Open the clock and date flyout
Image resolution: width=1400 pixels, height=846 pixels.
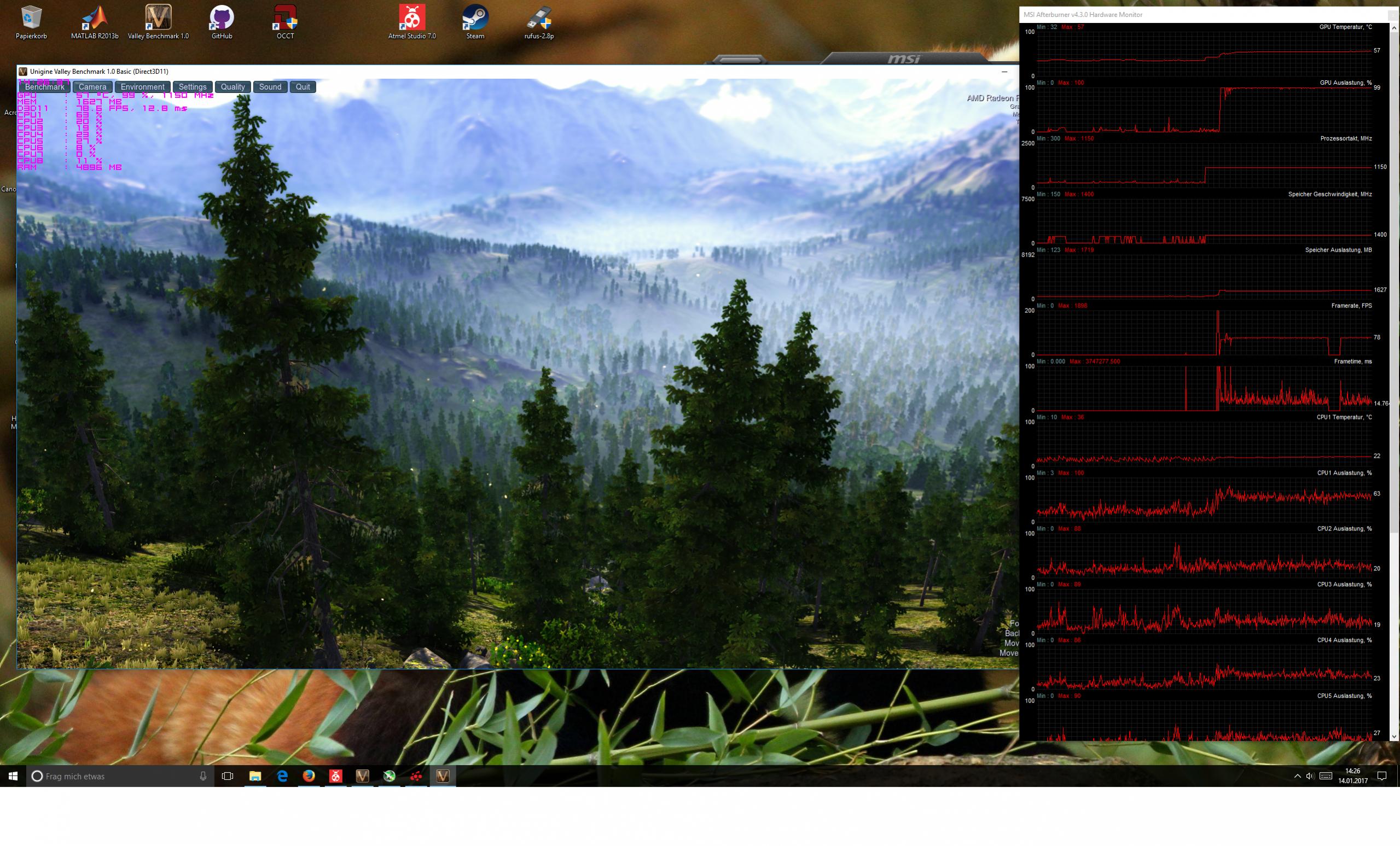tap(1353, 776)
